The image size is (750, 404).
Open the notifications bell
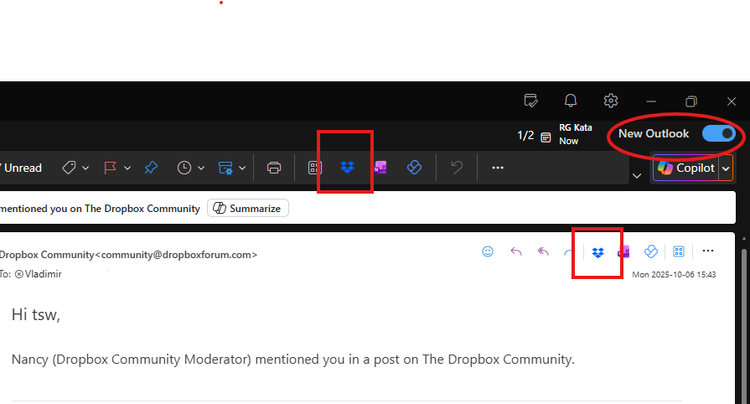click(x=570, y=100)
